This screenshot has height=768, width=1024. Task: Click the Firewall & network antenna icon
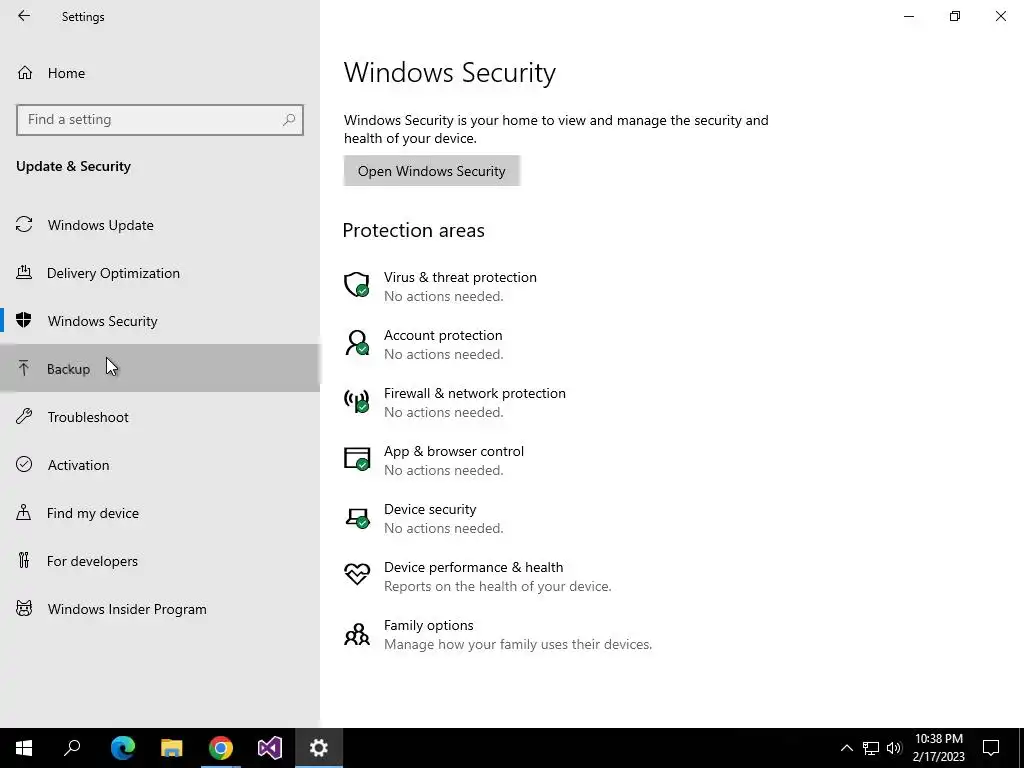(x=357, y=401)
